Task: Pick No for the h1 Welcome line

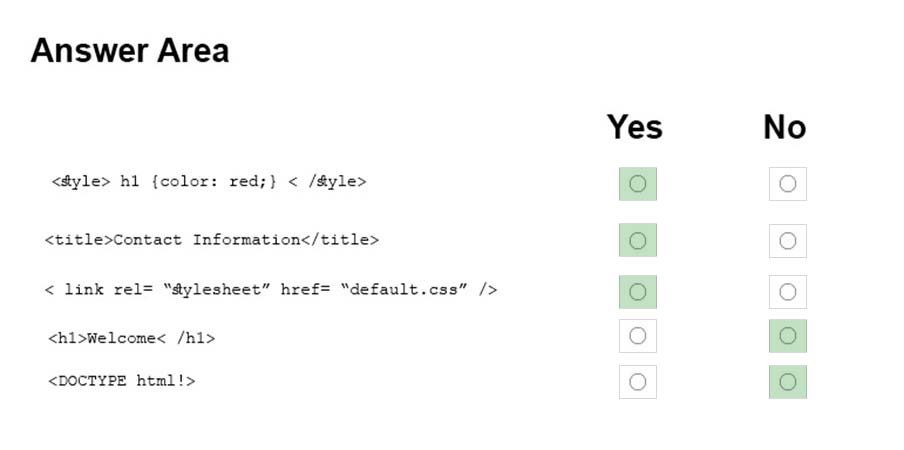Action: [x=788, y=335]
